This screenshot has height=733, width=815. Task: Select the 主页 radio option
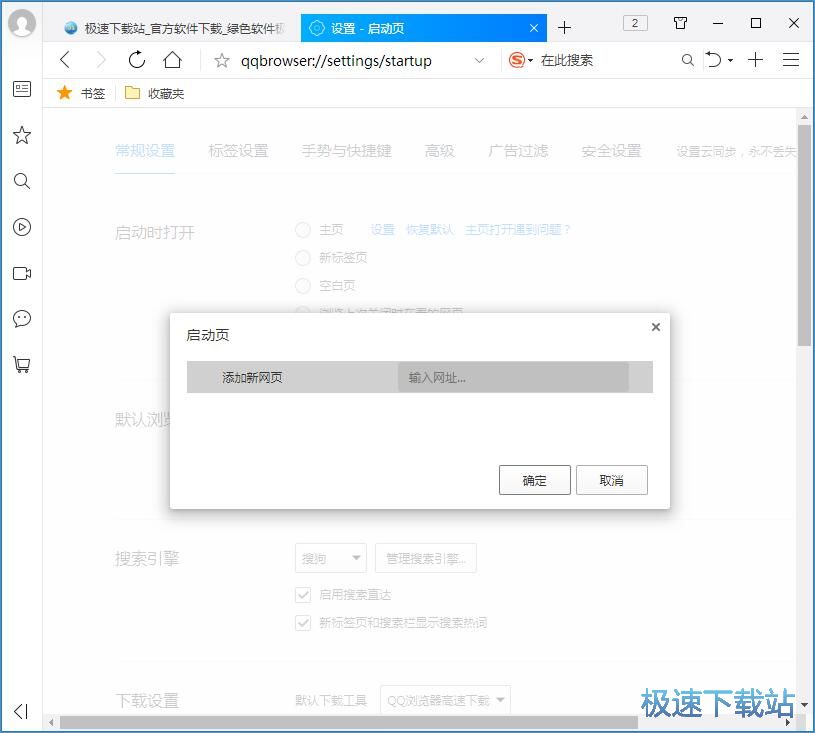pos(303,229)
